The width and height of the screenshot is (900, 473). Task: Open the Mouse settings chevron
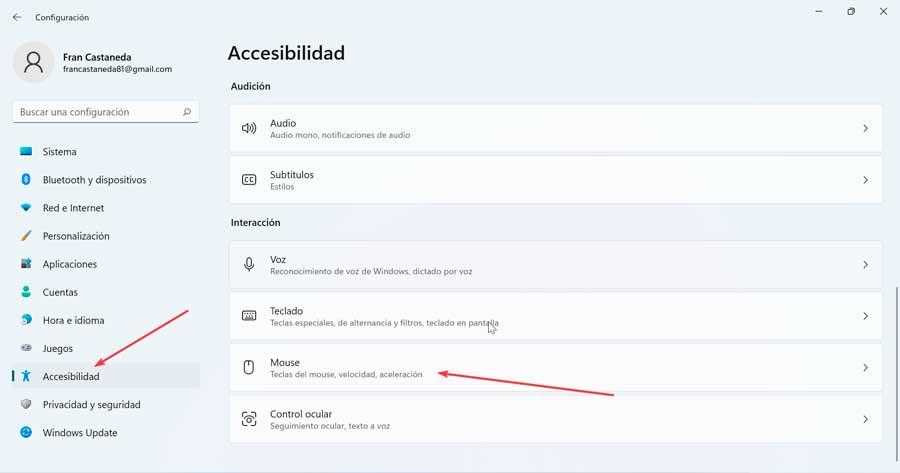pos(865,368)
